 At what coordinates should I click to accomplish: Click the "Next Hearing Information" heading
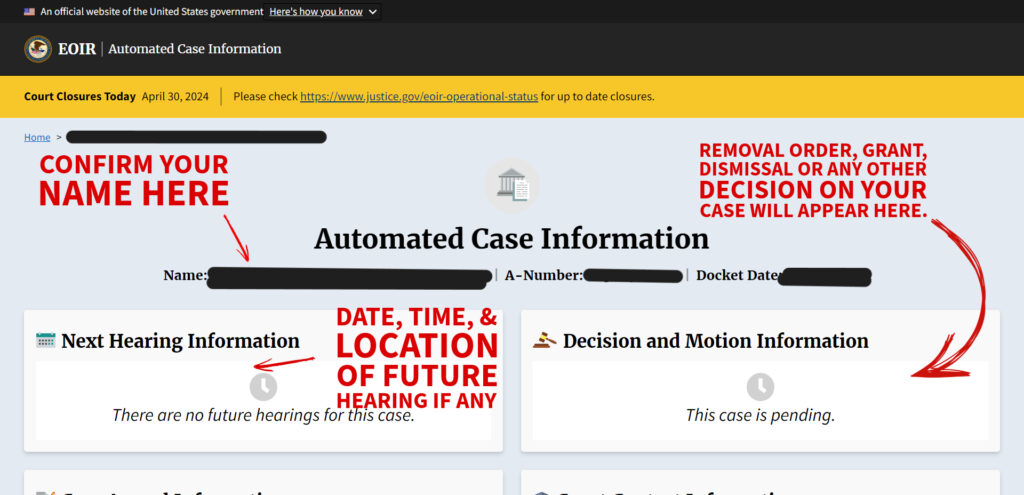pyautogui.click(x=180, y=341)
